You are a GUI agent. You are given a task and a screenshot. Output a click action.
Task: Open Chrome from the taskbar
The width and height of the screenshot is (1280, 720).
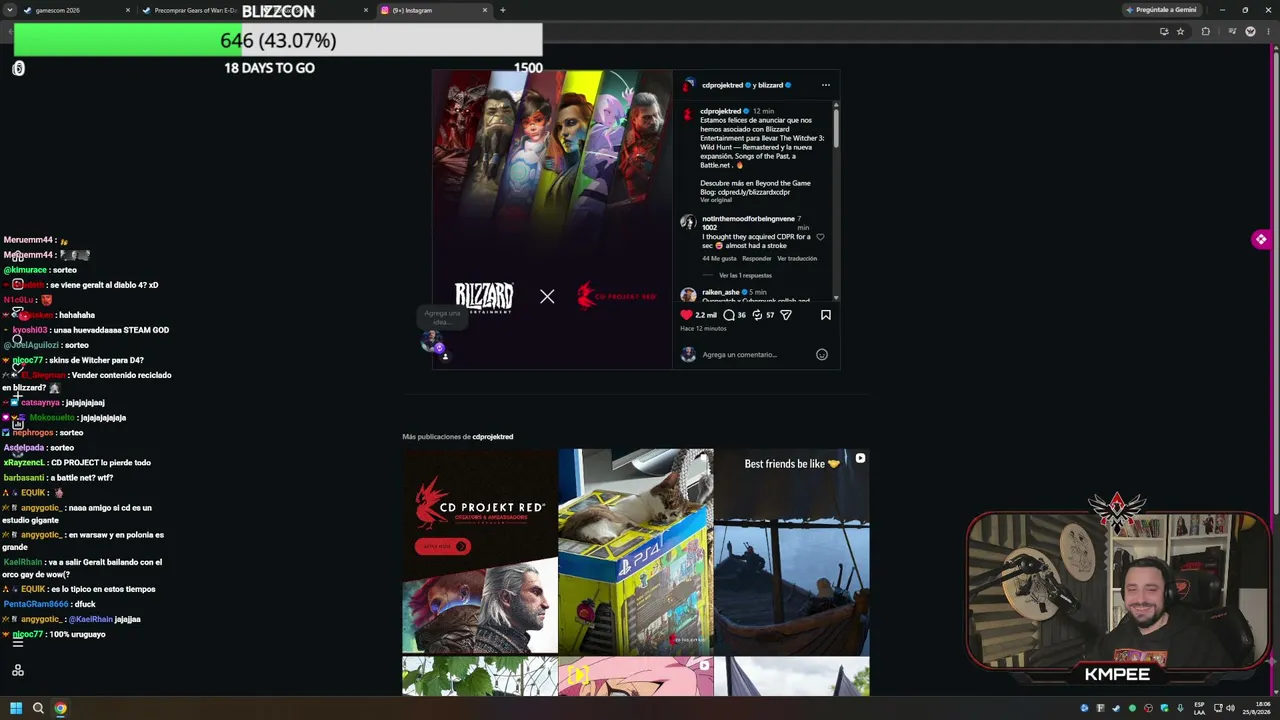point(60,708)
